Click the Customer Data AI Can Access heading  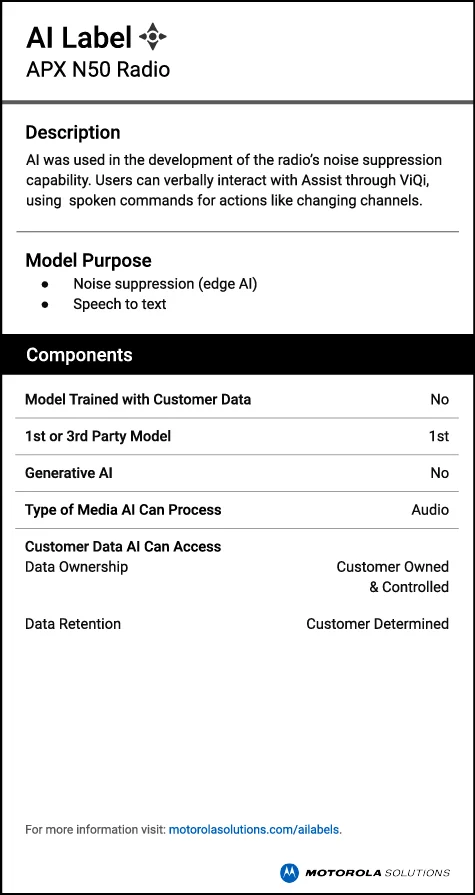pos(123,547)
